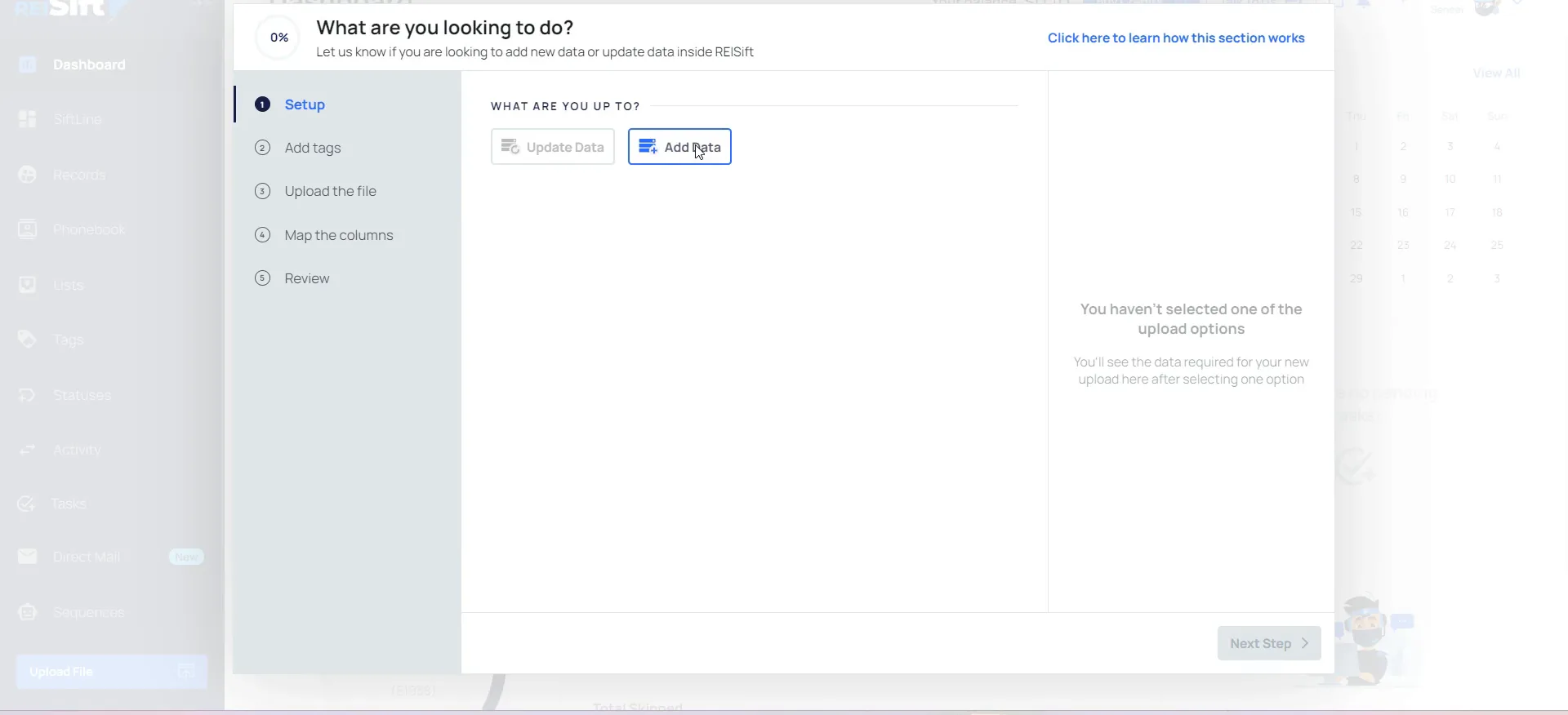The width and height of the screenshot is (1568, 715).
Task: Click the Next Step arrow chevron
Action: pos(1305,643)
